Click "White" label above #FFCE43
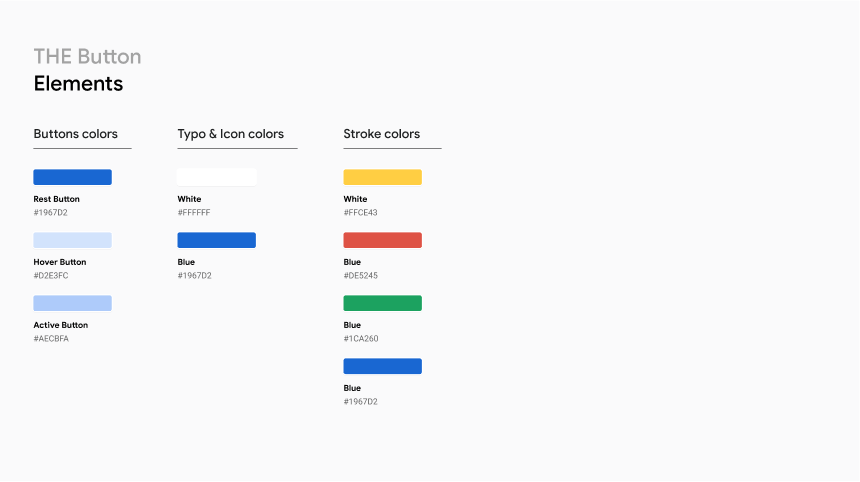This screenshot has width=860, height=482. (355, 199)
